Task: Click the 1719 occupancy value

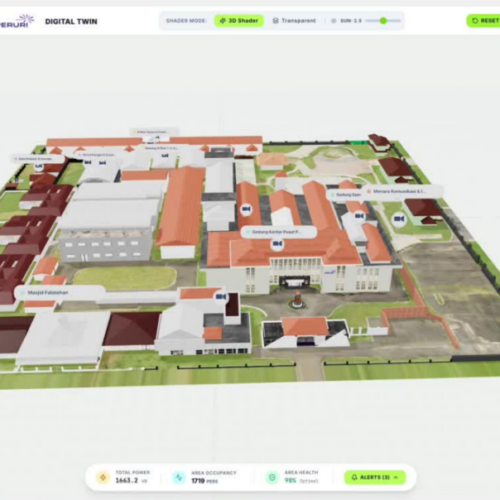Action: point(198,481)
